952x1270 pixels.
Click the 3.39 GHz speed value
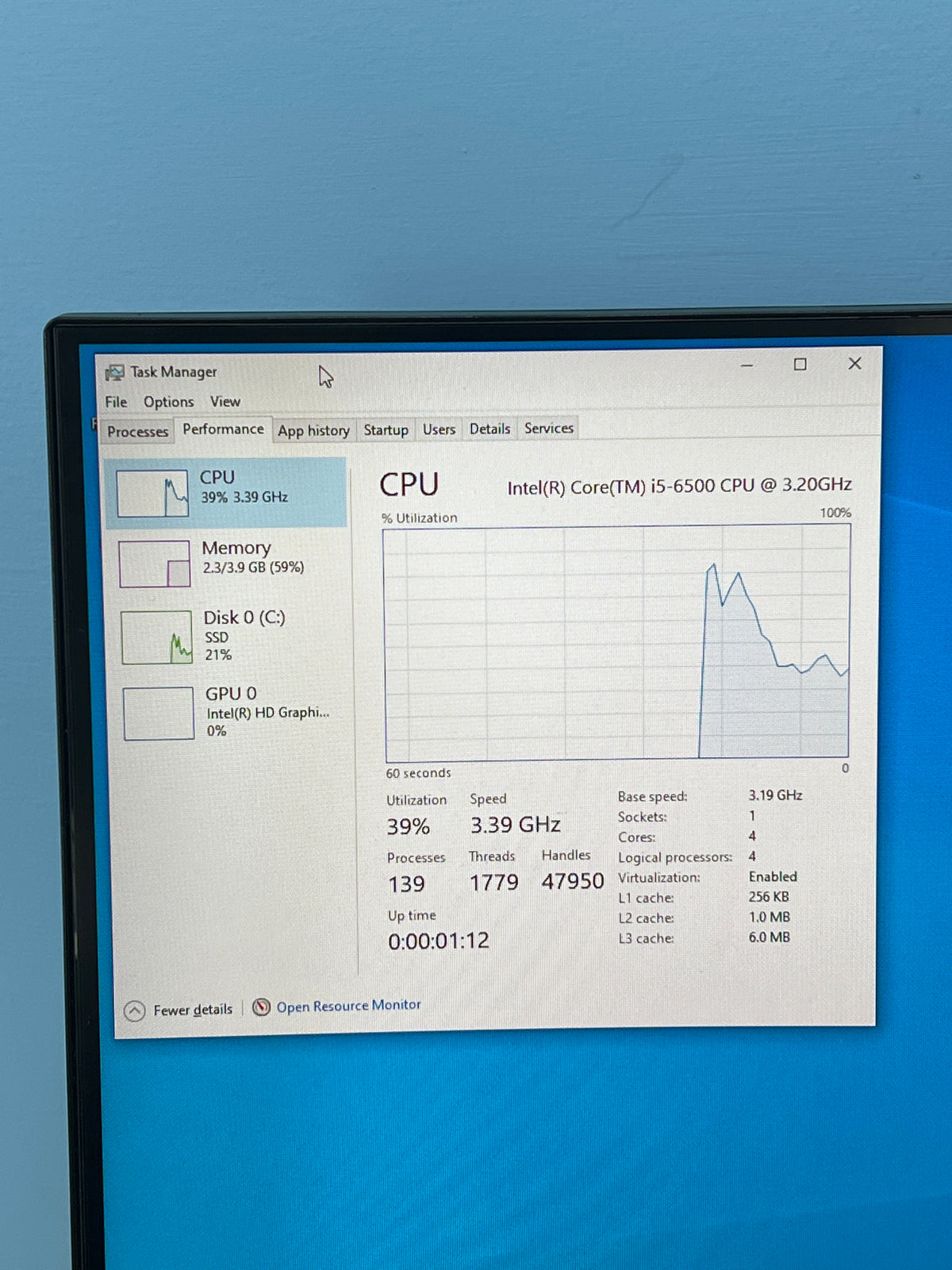tap(516, 825)
